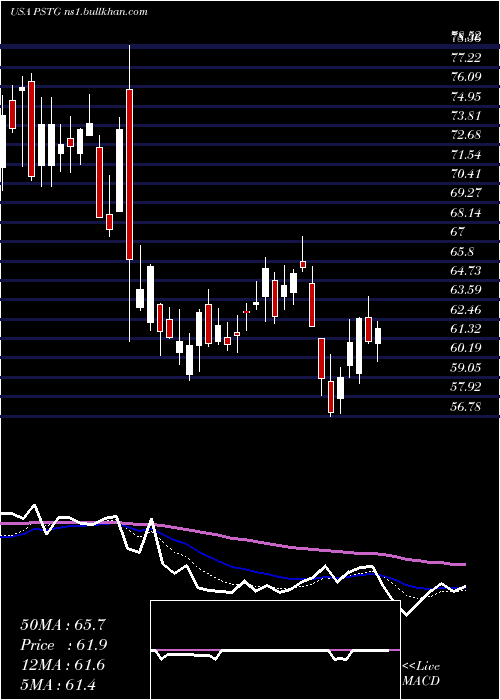The width and height of the screenshot is (500, 700).
Task: Click the '12MA : 61.6' legend value
Action: pyautogui.click(x=63, y=665)
